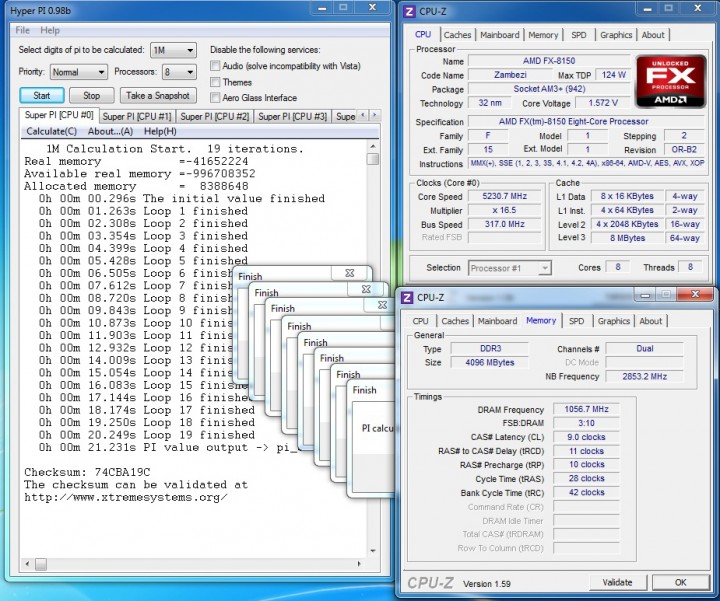Image resolution: width=720 pixels, height=601 pixels.
Task: Click the processor Name field AMD FX-8150
Action: click(x=549, y=61)
